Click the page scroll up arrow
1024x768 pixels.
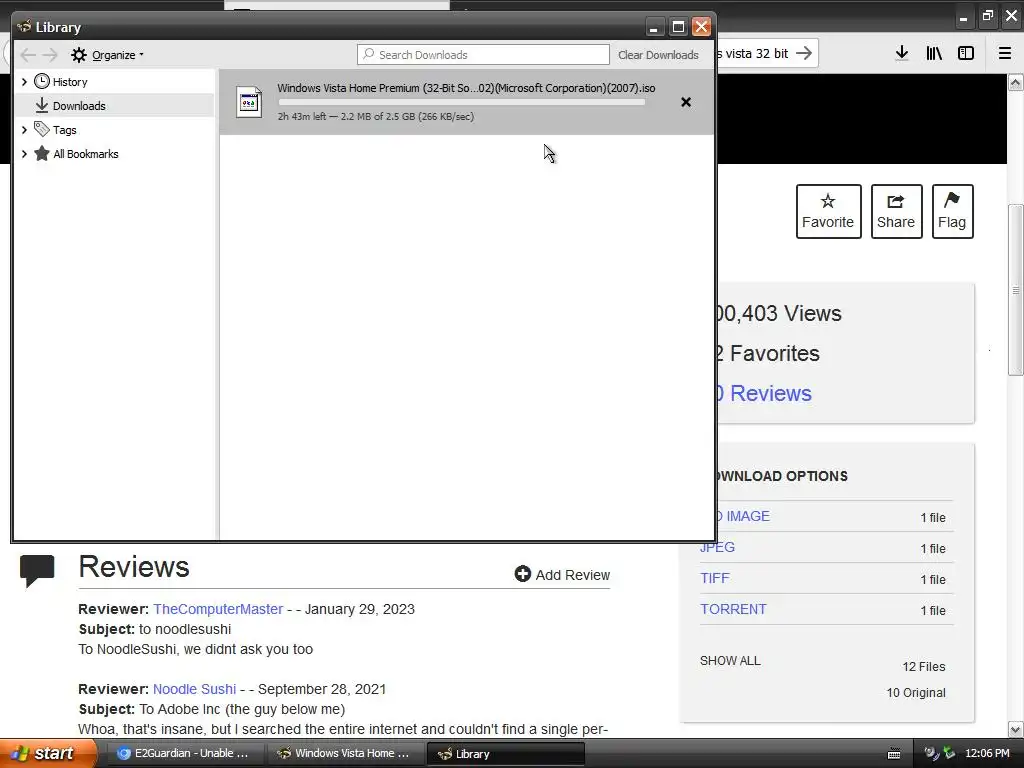(1016, 82)
